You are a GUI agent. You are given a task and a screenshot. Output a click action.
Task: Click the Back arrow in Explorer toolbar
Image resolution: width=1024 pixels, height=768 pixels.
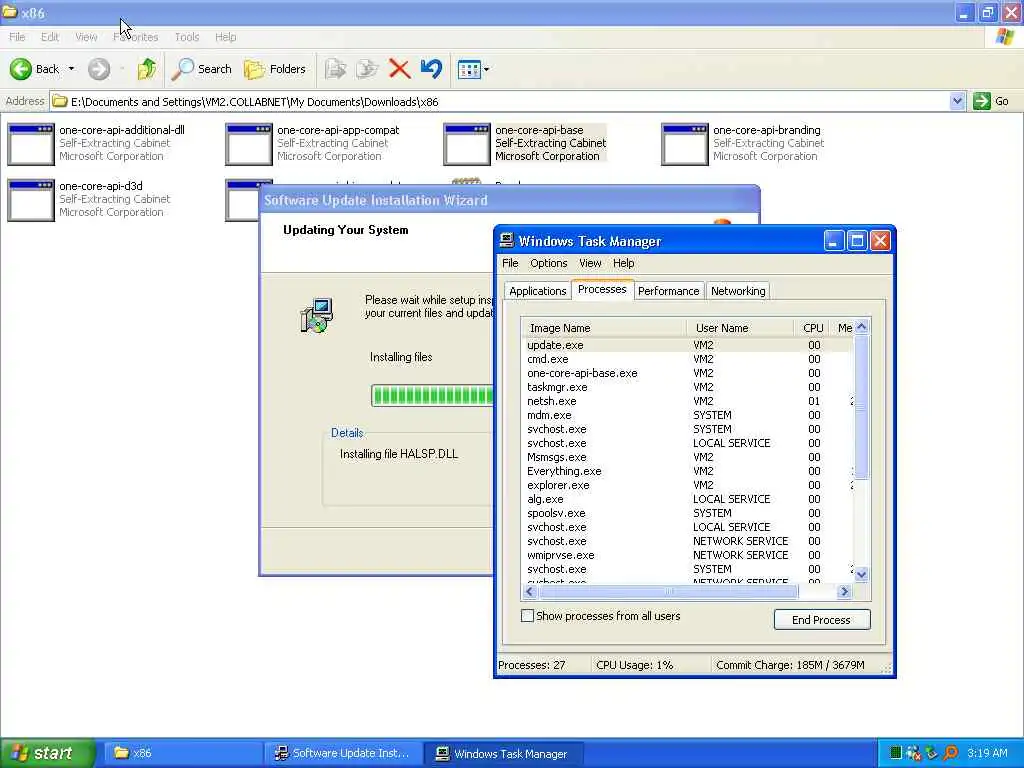coord(21,69)
